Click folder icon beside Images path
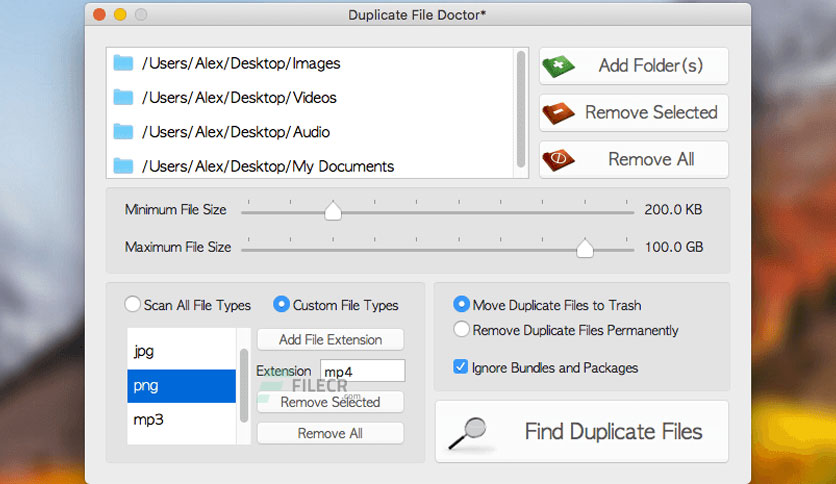Screen dimensions: 836x484 (123, 63)
